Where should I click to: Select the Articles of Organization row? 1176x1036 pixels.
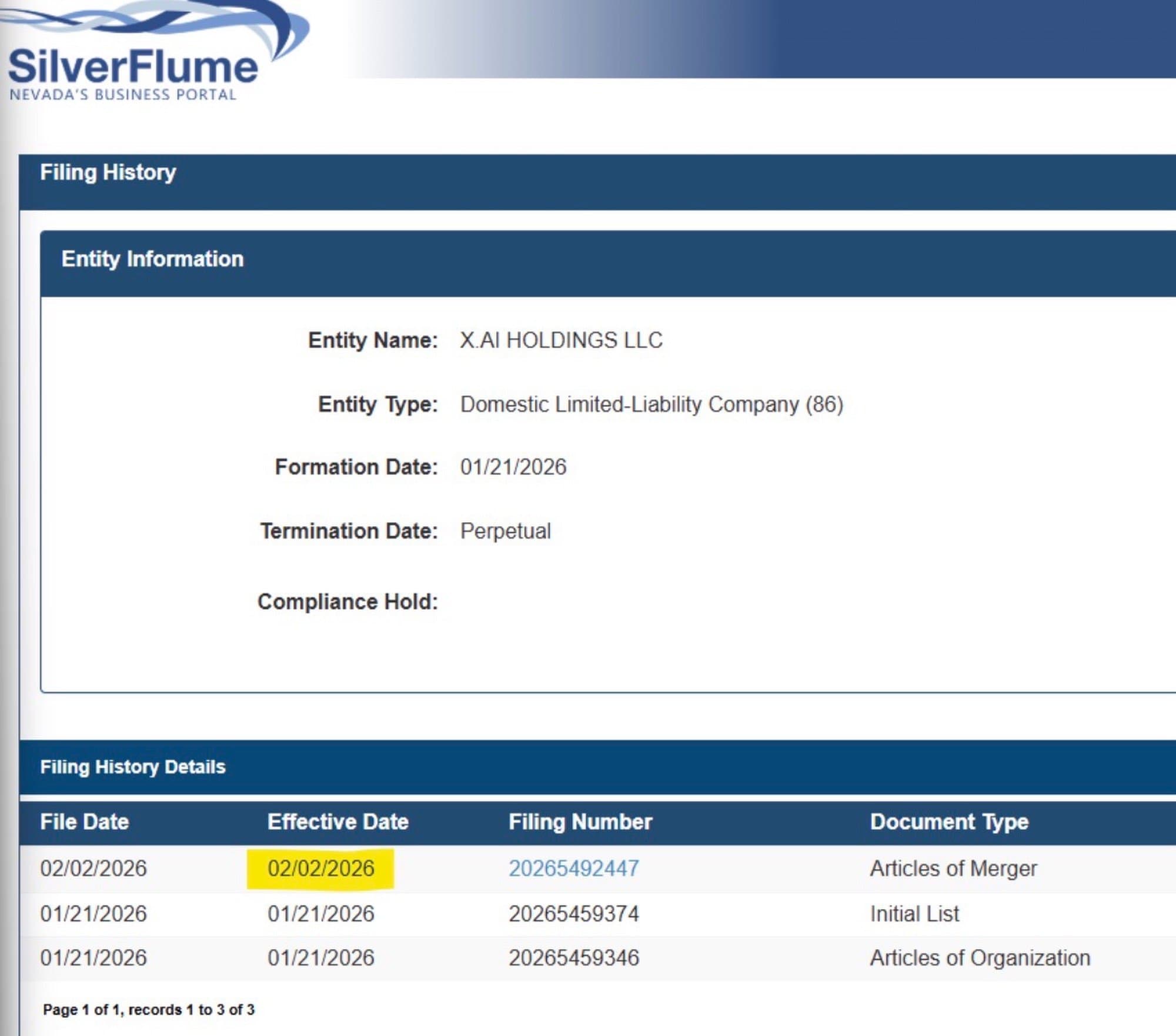pyautogui.click(x=980, y=958)
